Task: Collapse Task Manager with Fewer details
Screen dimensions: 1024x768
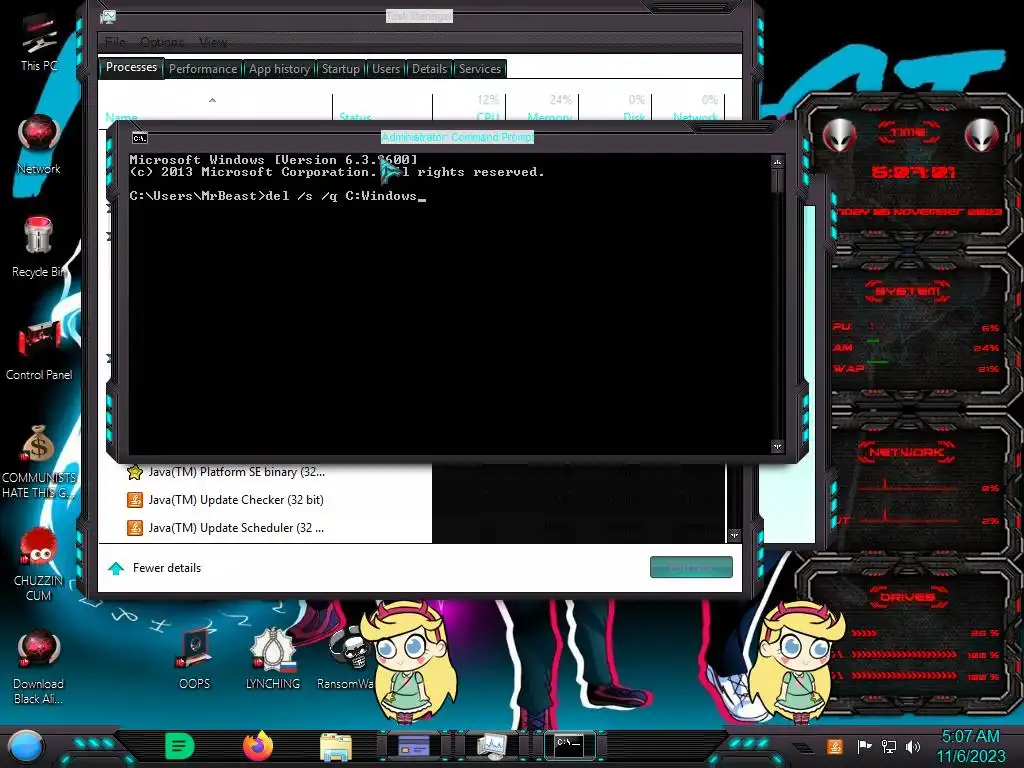Action: (x=155, y=568)
